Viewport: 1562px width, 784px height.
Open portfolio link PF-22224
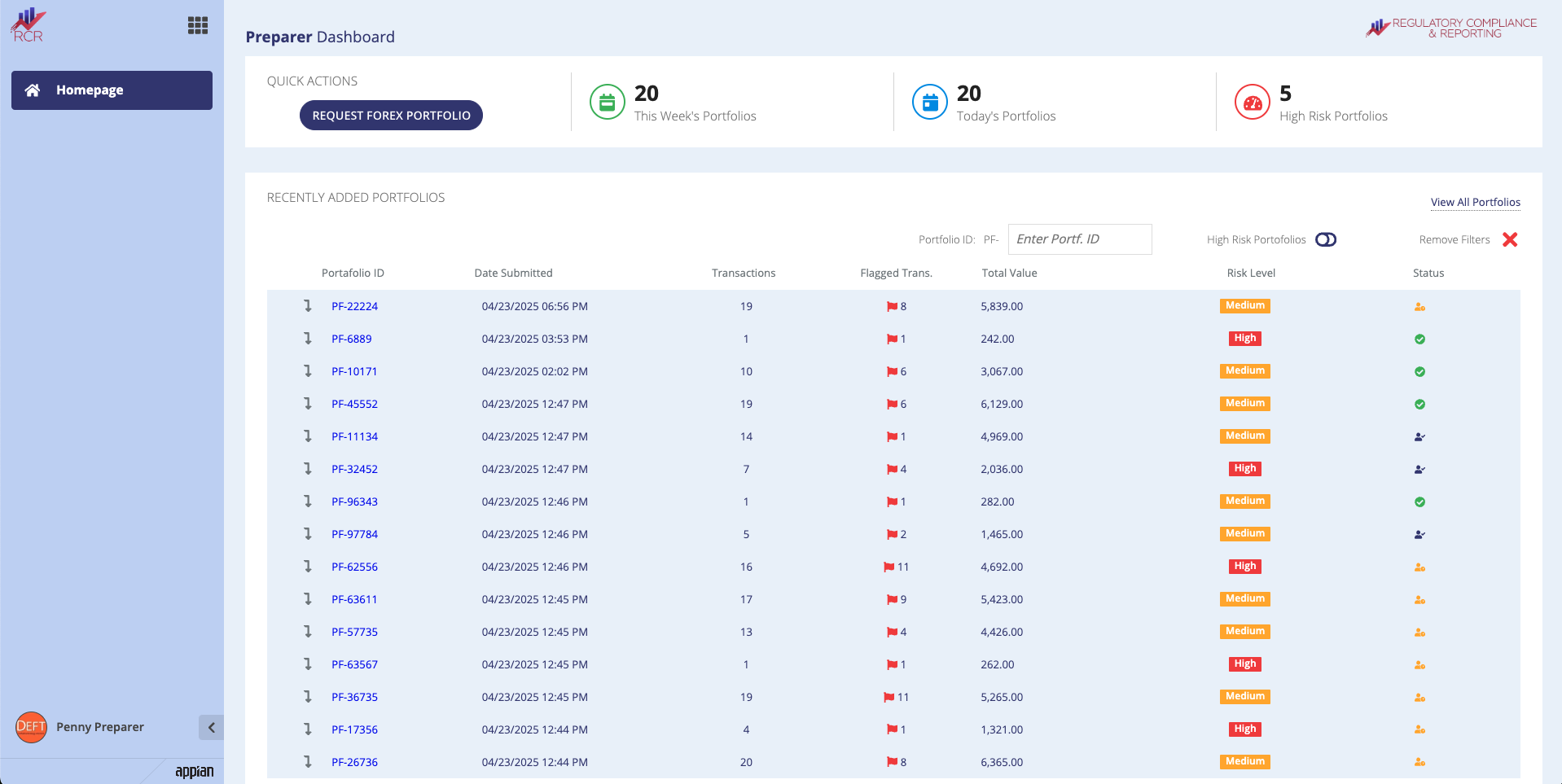(x=354, y=307)
